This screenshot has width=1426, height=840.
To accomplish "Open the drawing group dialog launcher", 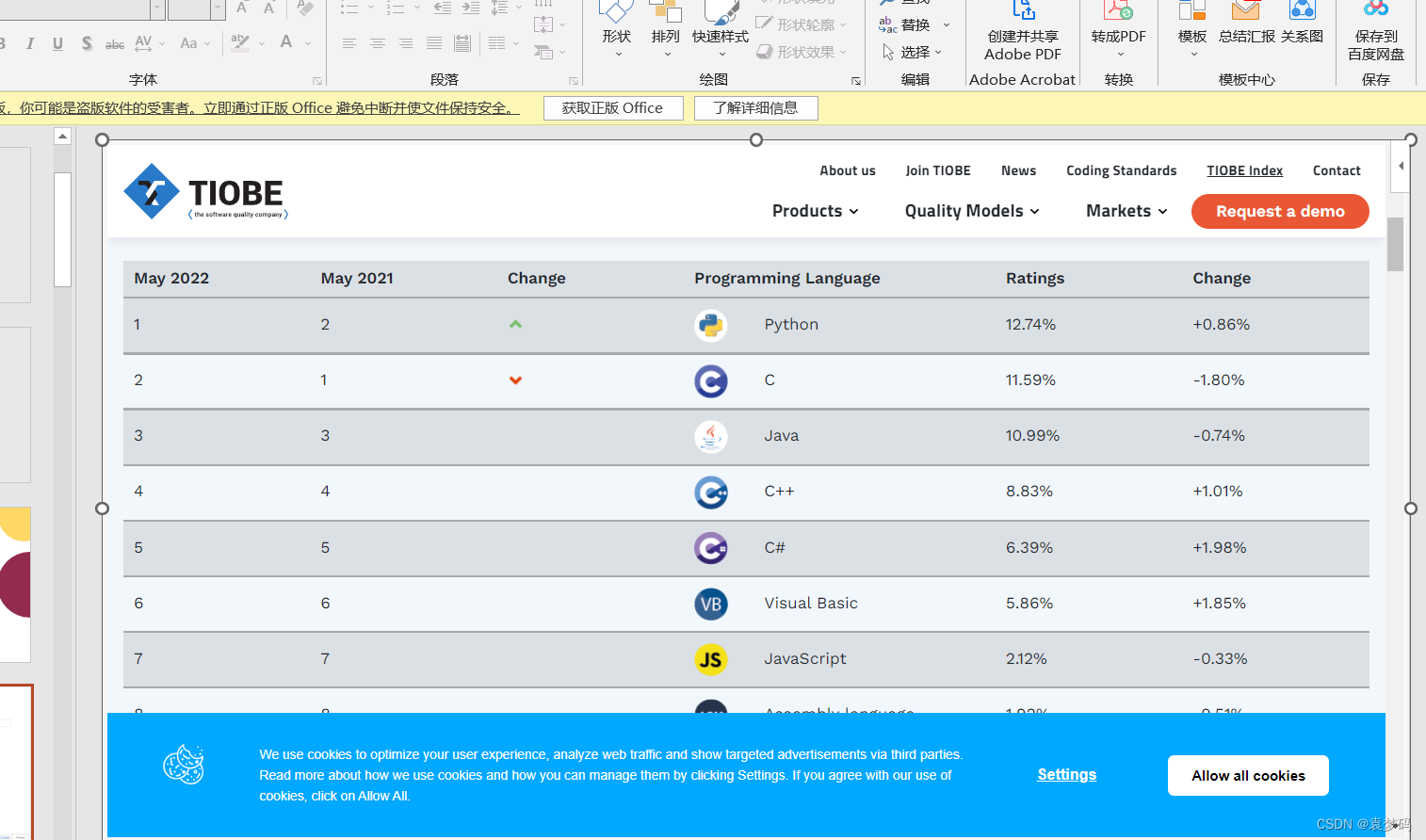I will point(856,81).
